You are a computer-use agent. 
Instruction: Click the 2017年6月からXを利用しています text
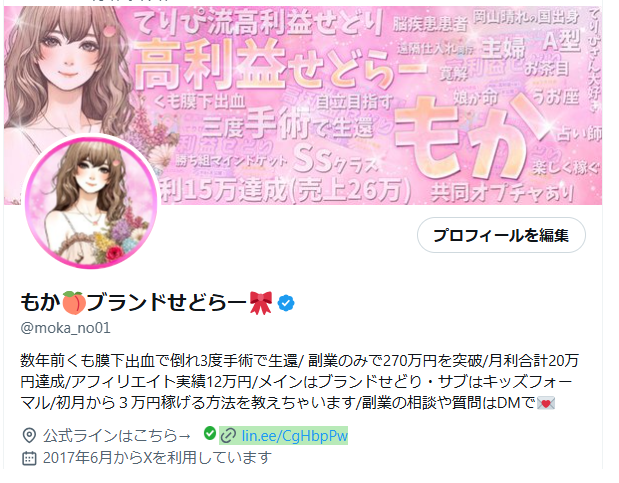click(157, 458)
